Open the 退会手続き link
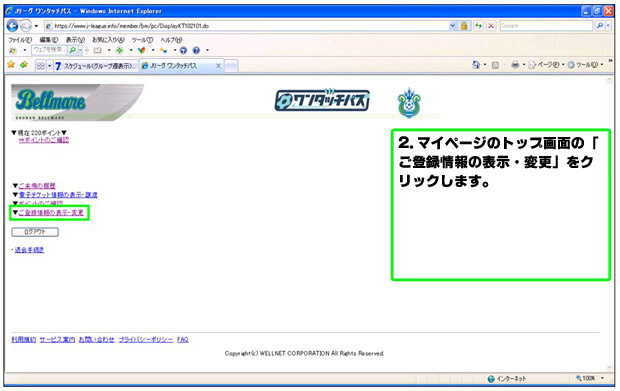This screenshot has width=620, height=391. coord(29,250)
